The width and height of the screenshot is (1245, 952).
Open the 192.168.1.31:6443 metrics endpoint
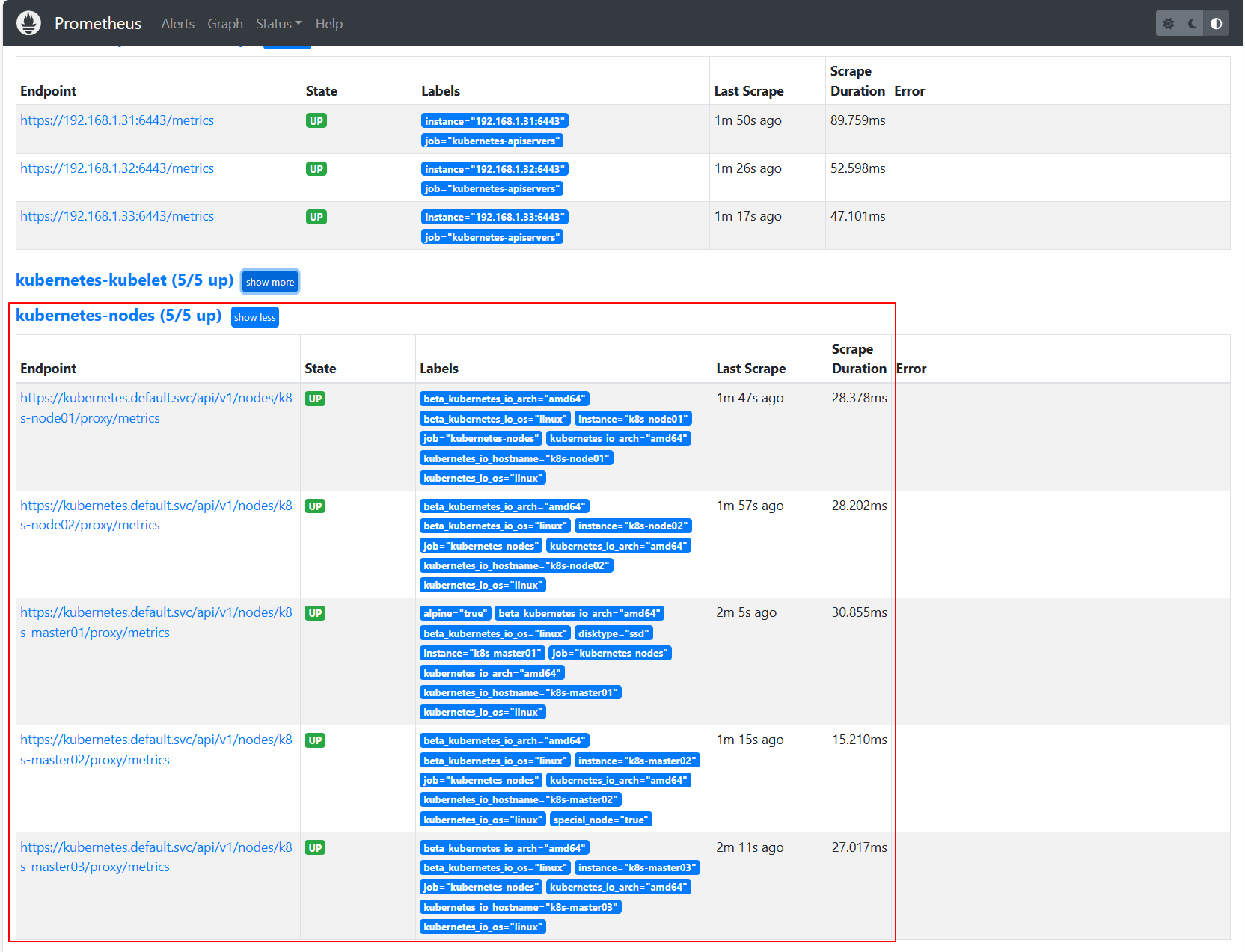coord(117,120)
